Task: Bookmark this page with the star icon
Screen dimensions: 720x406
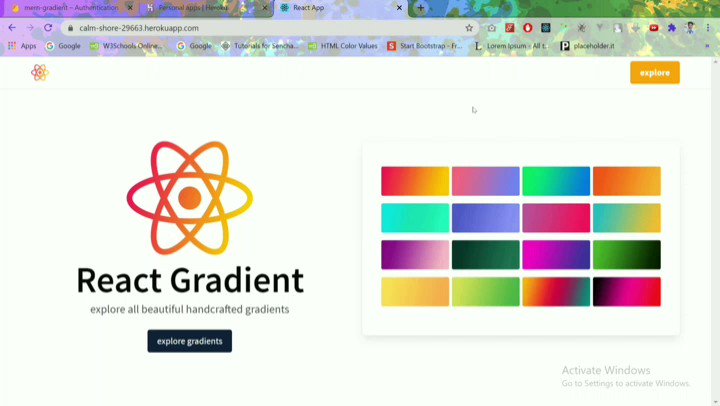Action: coord(469,28)
